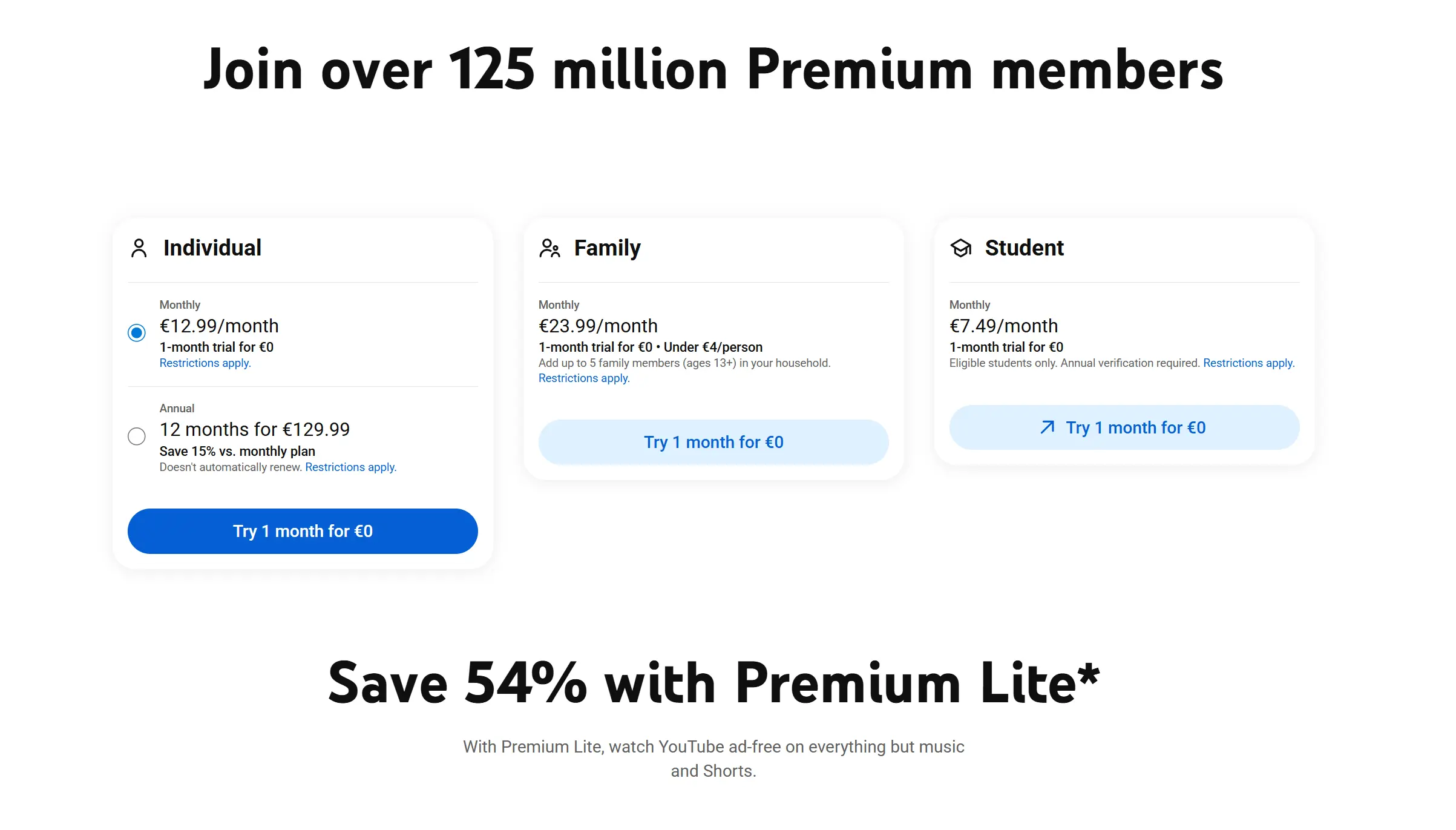
Task: Click the Student graduation cap icon
Action: coord(960,248)
